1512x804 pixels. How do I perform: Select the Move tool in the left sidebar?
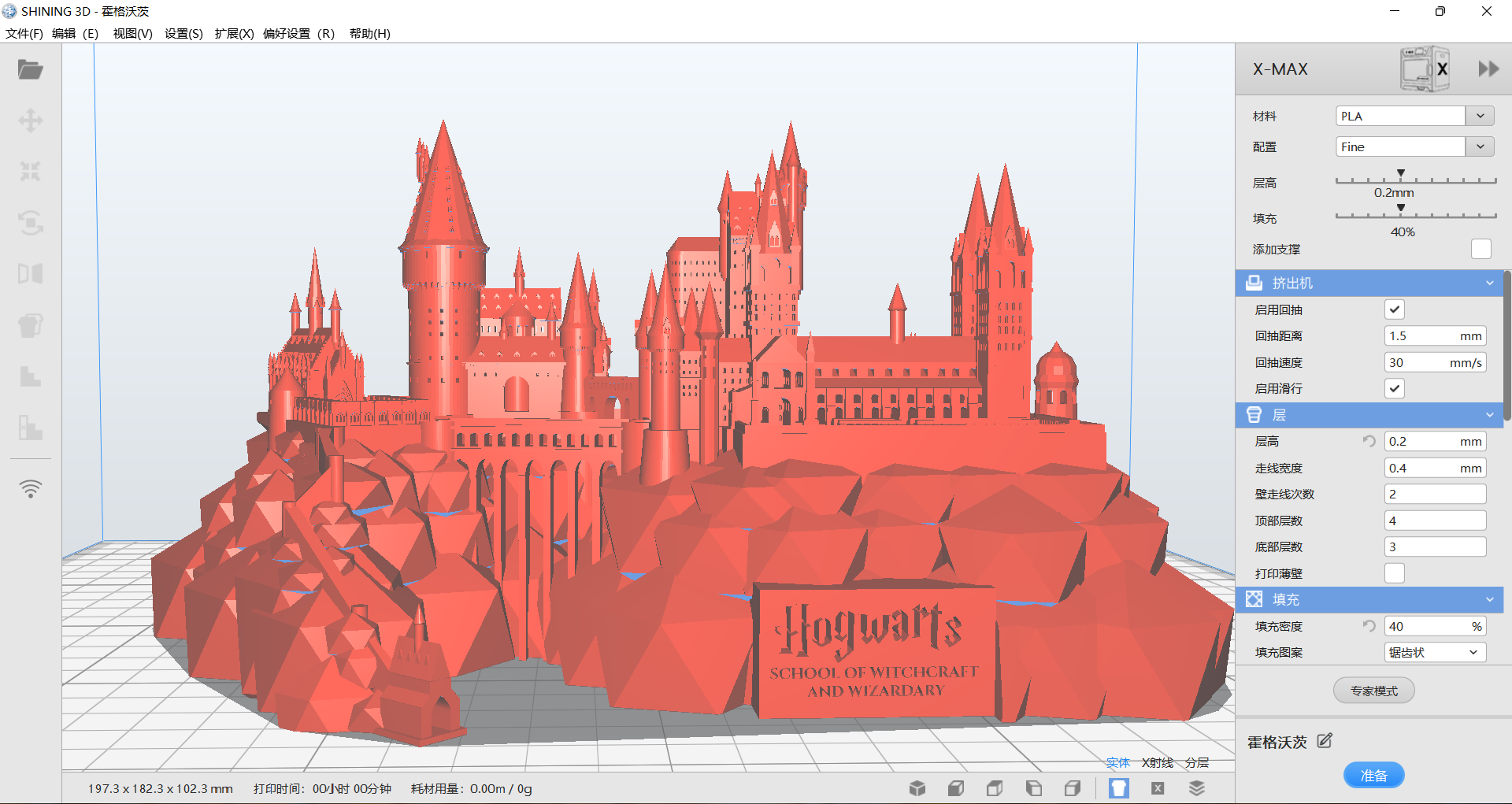31,120
